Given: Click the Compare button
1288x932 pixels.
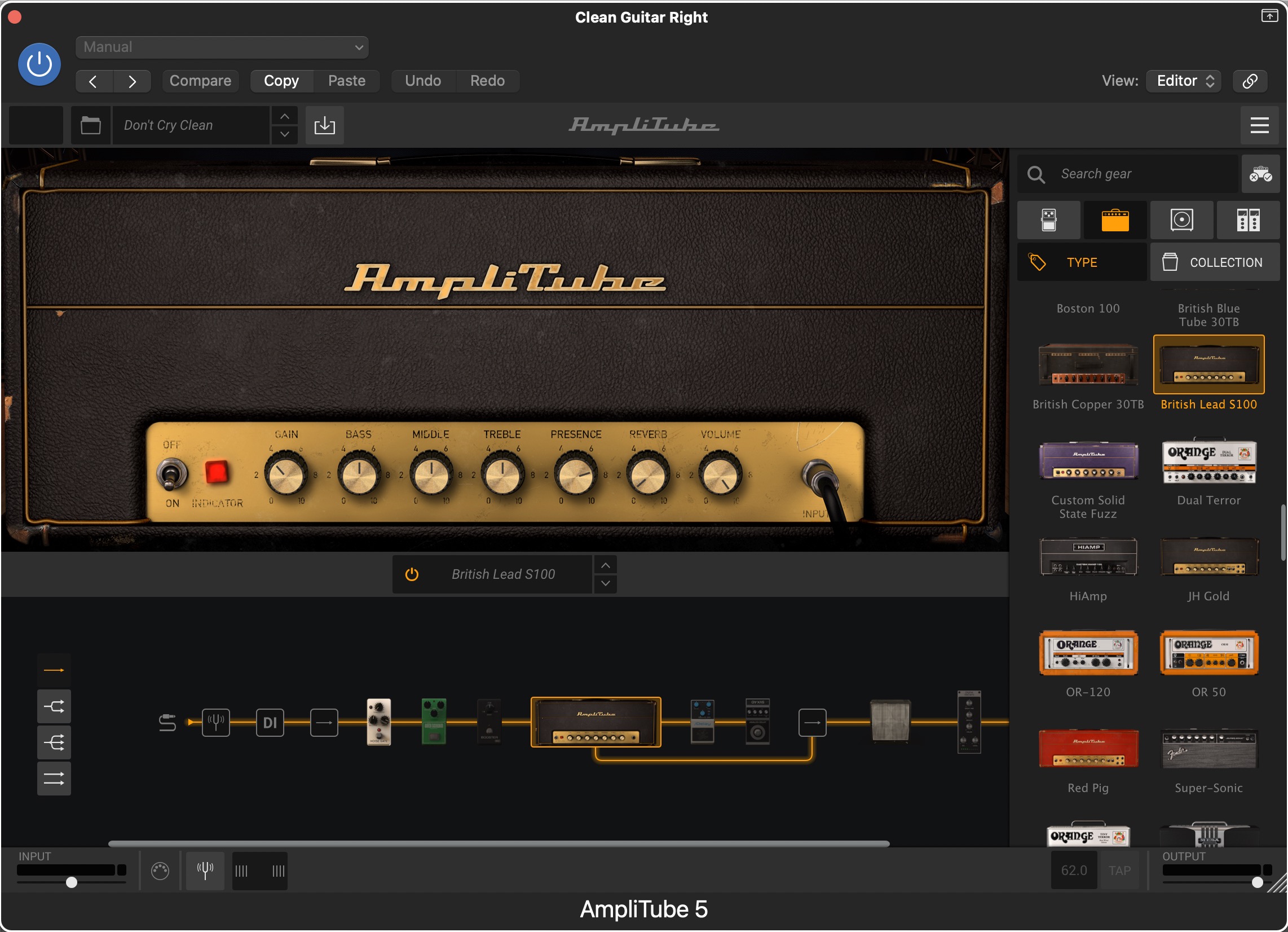Looking at the screenshot, I should (200, 81).
